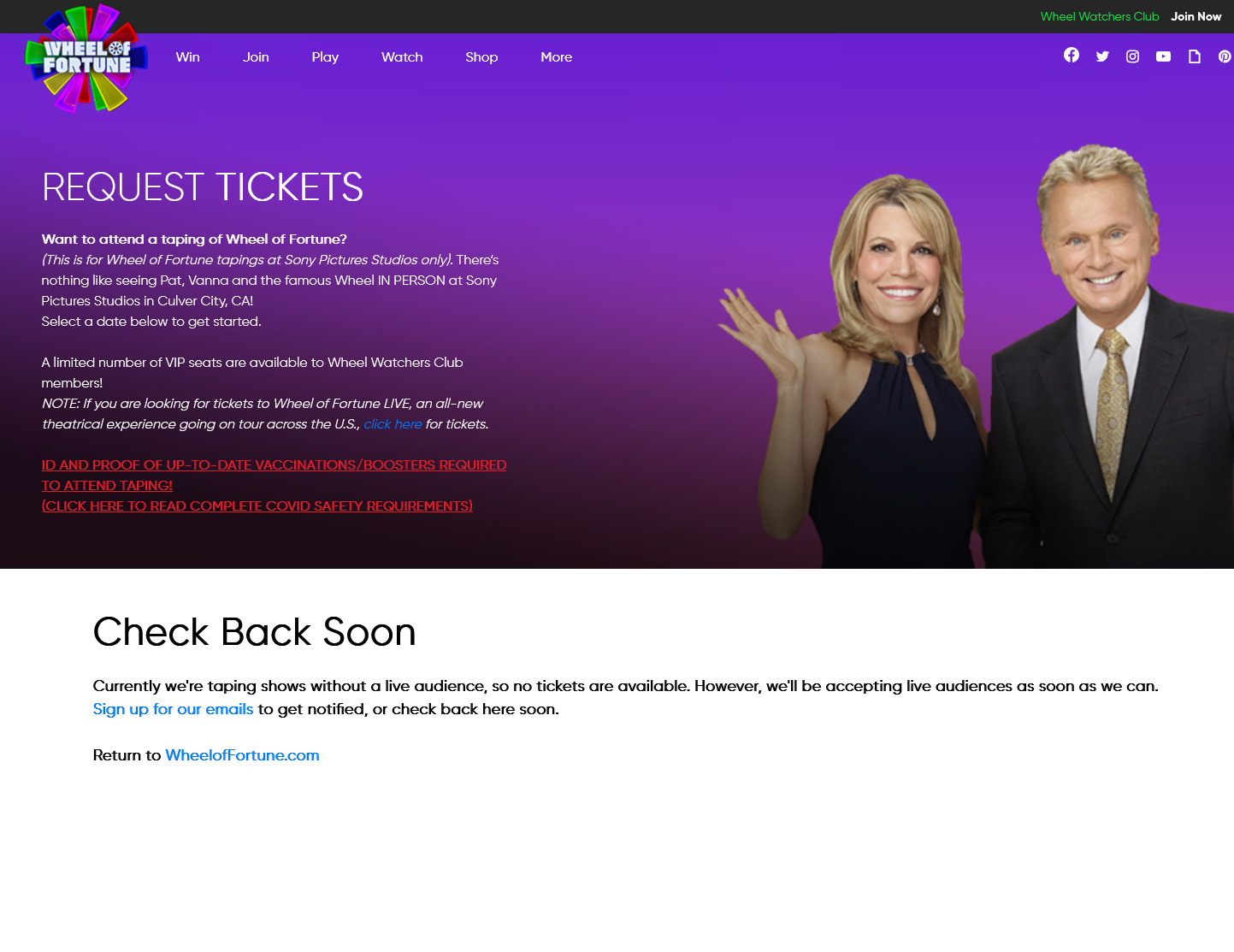The width and height of the screenshot is (1234, 952).
Task: Go to the WheelofFortune.com link
Action: (242, 755)
